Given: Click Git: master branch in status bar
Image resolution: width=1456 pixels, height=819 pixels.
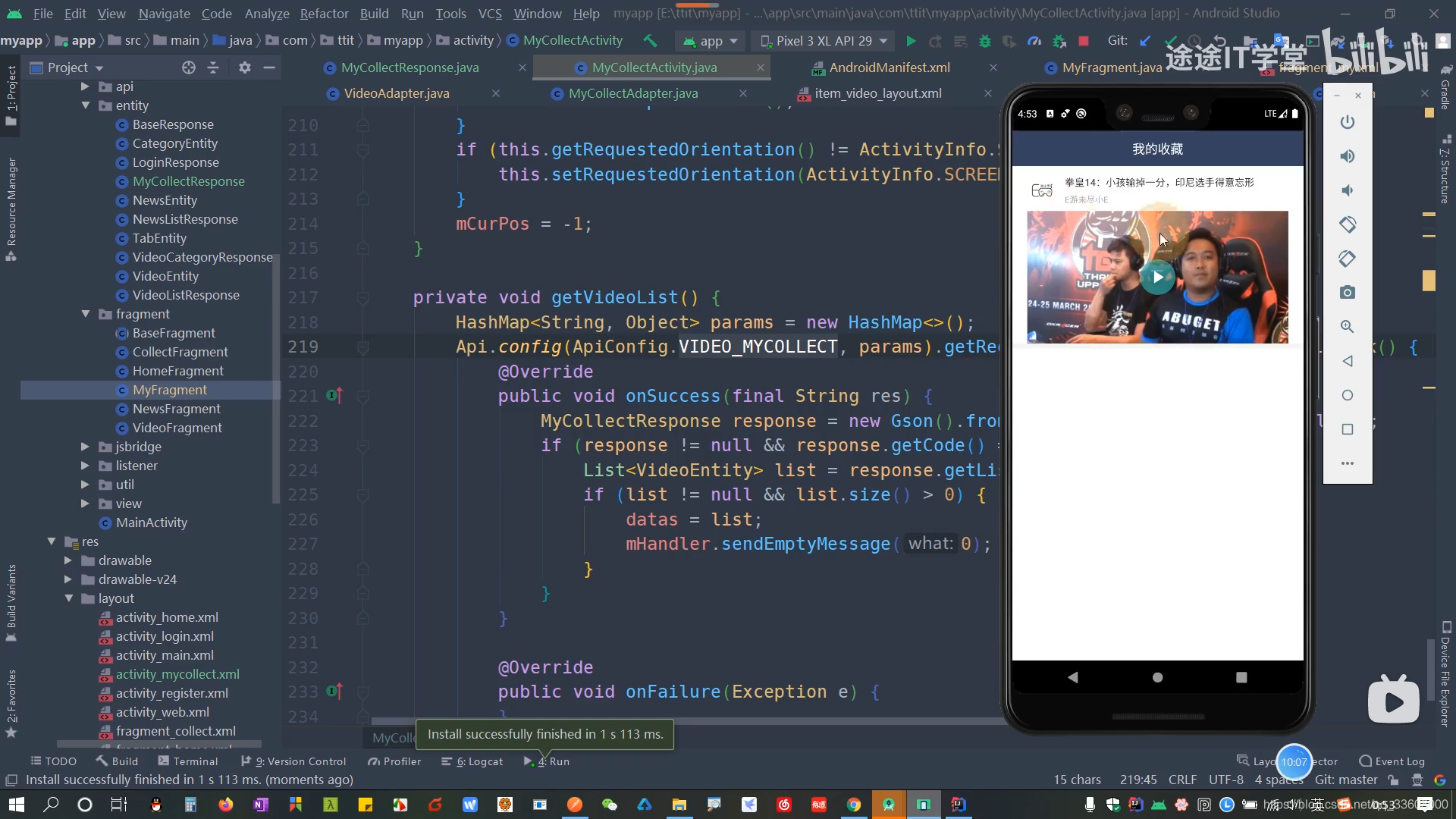Looking at the screenshot, I should pos(1346,780).
